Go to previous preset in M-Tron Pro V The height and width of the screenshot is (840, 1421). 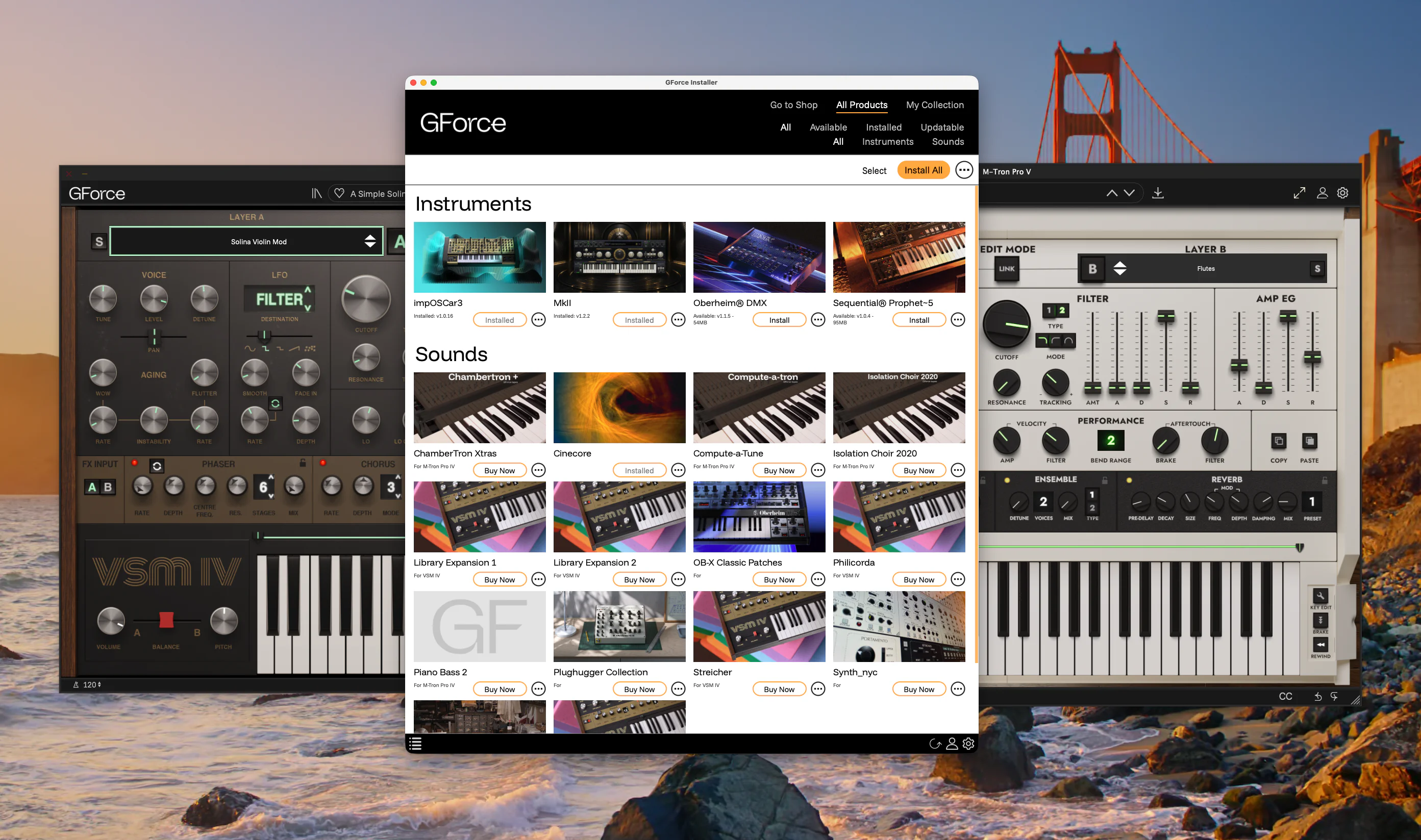[1112, 193]
